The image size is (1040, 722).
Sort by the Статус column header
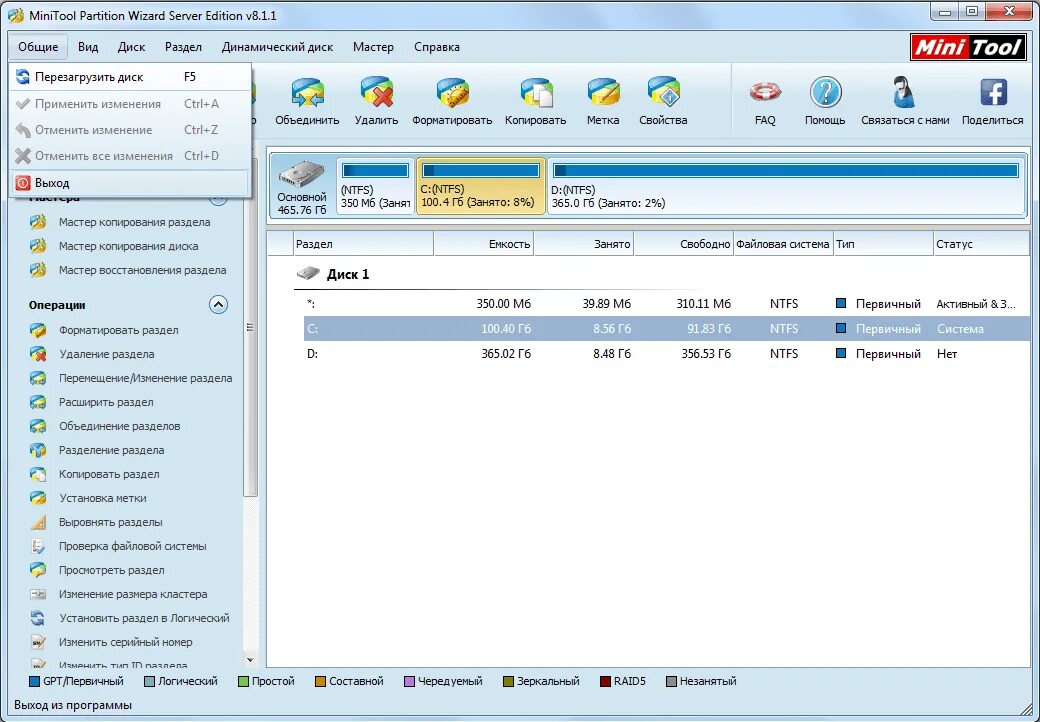click(x=982, y=244)
